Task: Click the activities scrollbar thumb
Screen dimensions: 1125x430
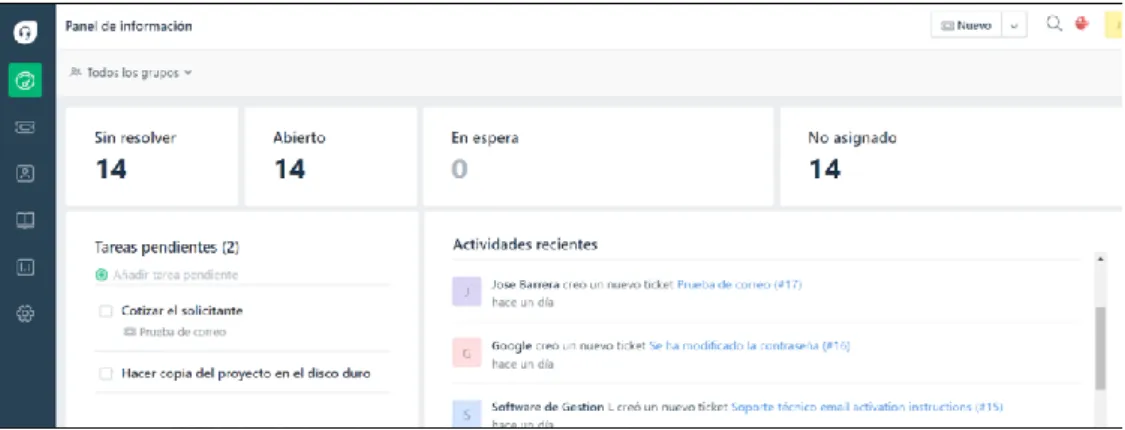Action: coord(1101,349)
